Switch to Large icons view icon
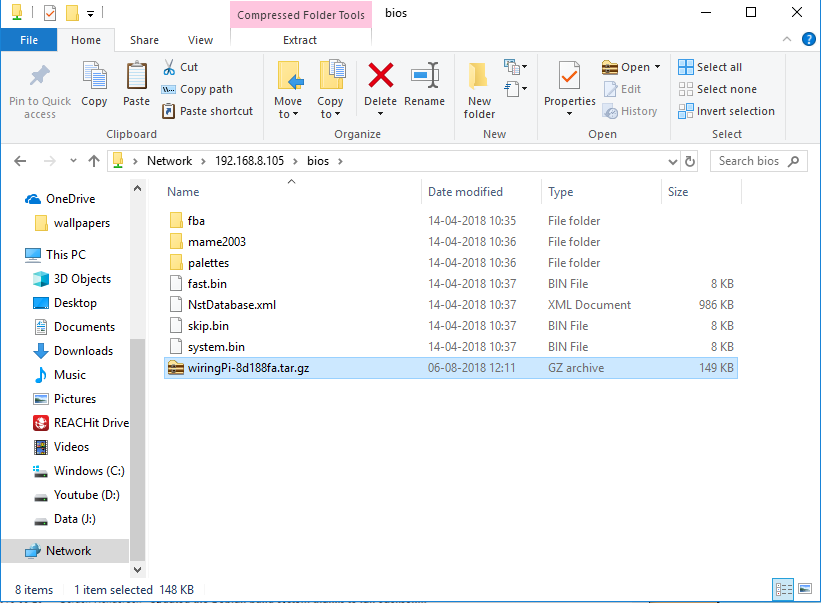The height and width of the screenshot is (603, 821). pyautogui.click(x=805, y=589)
